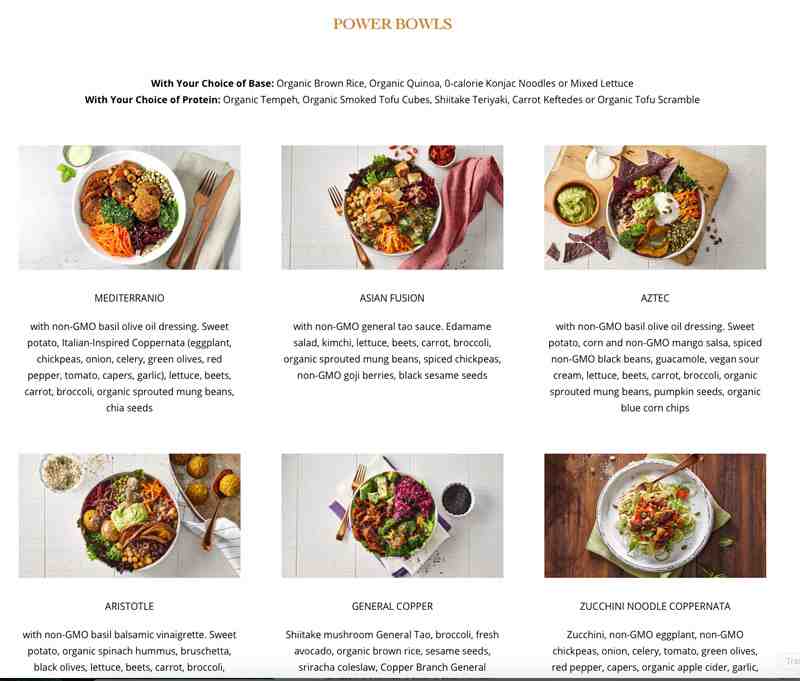The height and width of the screenshot is (681, 800).
Task: Click the ARISTOTLE title
Action: coord(129,606)
